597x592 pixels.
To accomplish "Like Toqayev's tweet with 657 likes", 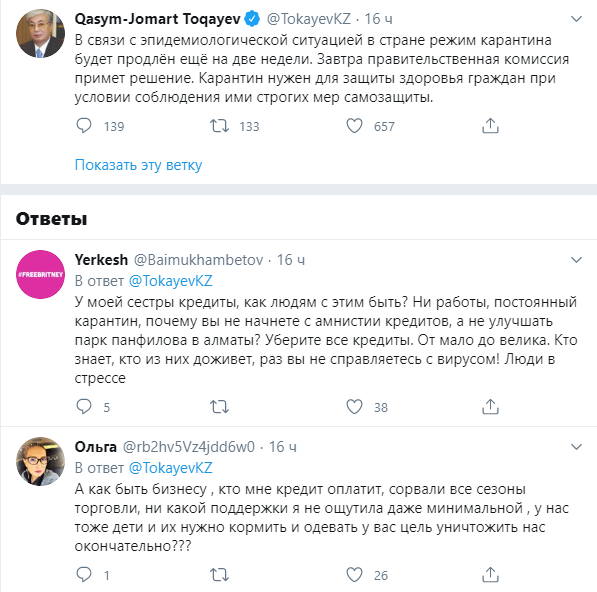I will point(354,126).
